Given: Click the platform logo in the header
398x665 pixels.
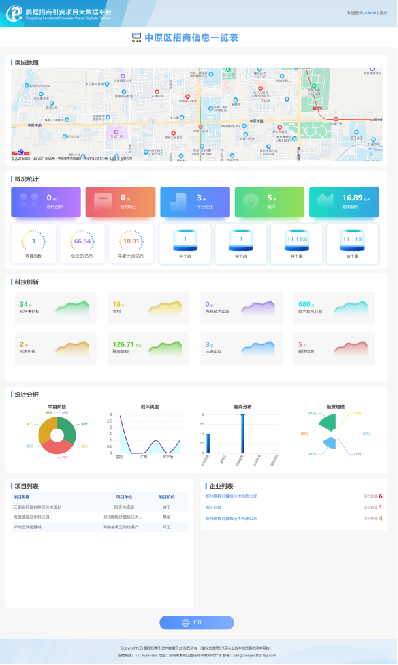Looking at the screenshot, I should coord(14,14).
